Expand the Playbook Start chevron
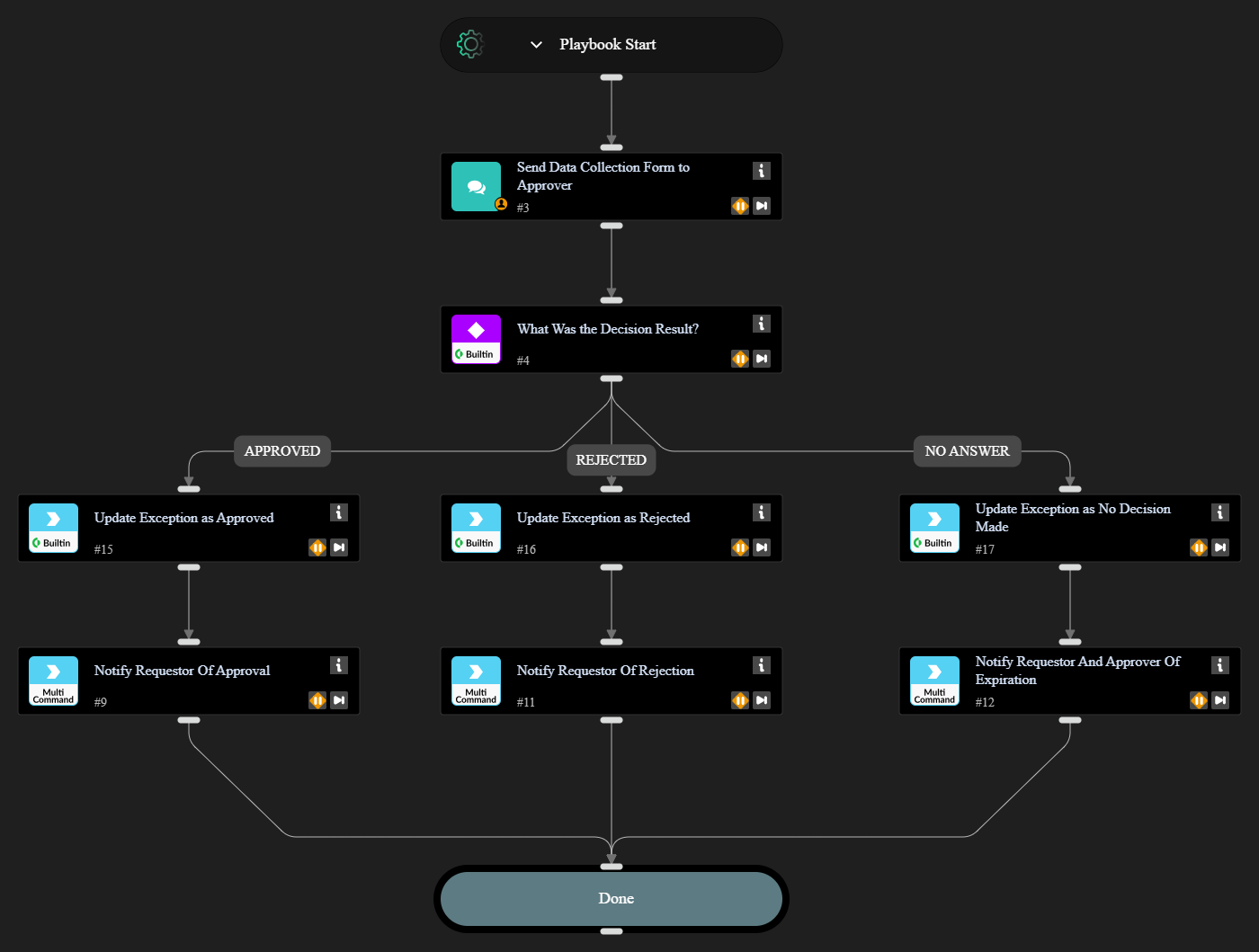Screen dimensions: 1259x952 (536, 44)
